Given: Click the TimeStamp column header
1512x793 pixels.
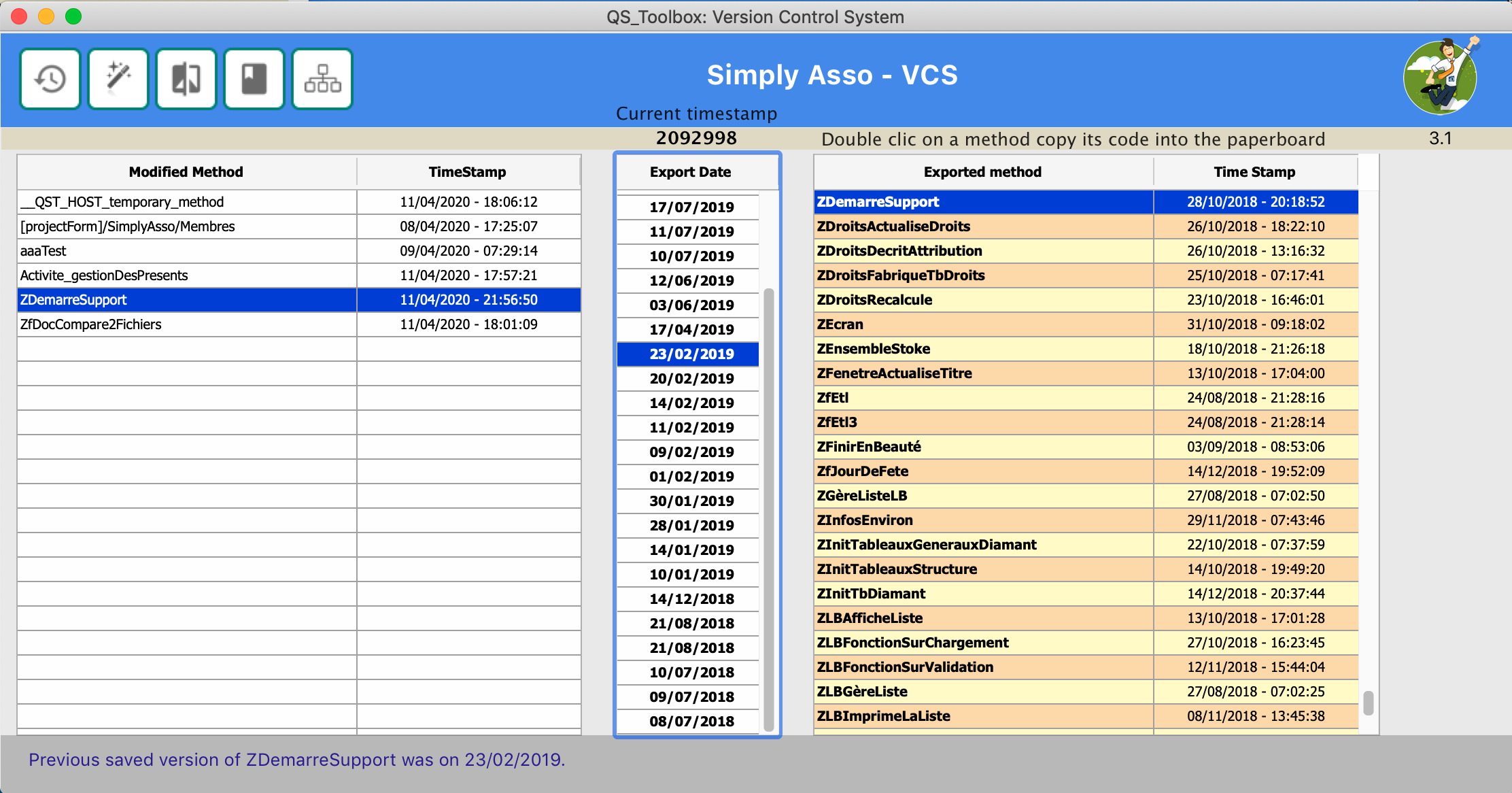Looking at the screenshot, I should point(468,171).
